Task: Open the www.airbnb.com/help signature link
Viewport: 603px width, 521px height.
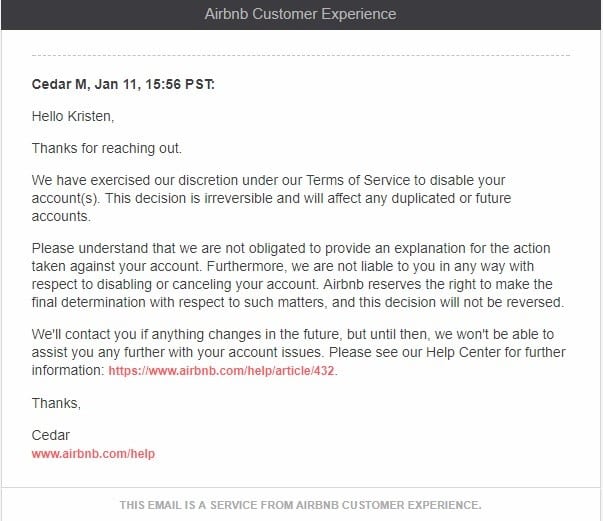Action: point(93,454)
